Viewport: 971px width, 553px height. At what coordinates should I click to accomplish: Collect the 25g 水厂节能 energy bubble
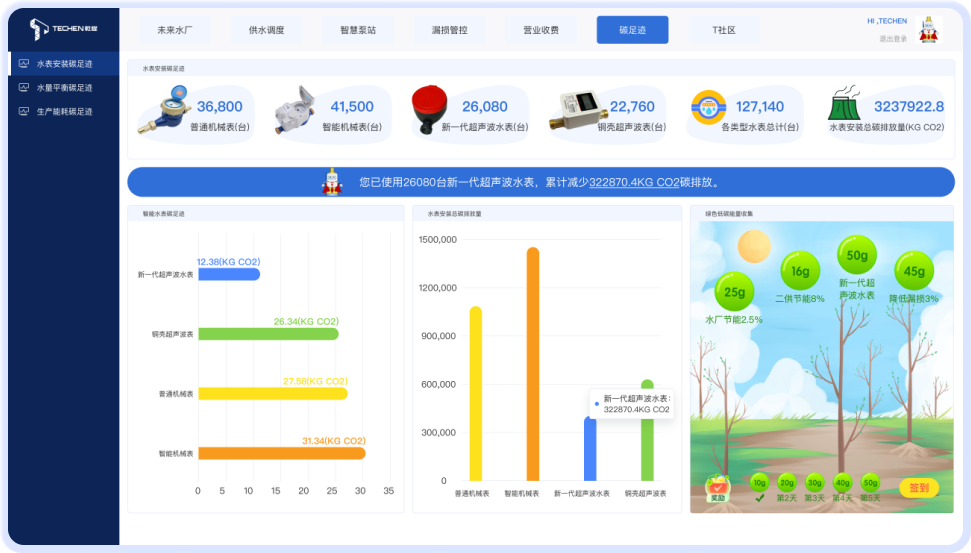734,293
